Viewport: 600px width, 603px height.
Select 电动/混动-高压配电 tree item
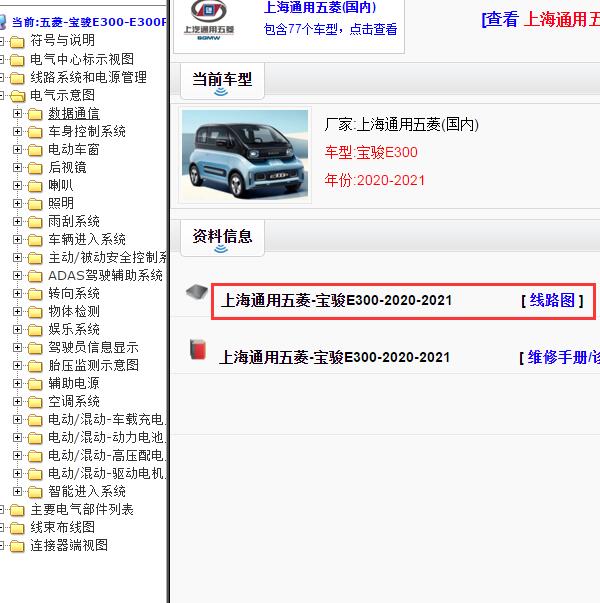107,456
